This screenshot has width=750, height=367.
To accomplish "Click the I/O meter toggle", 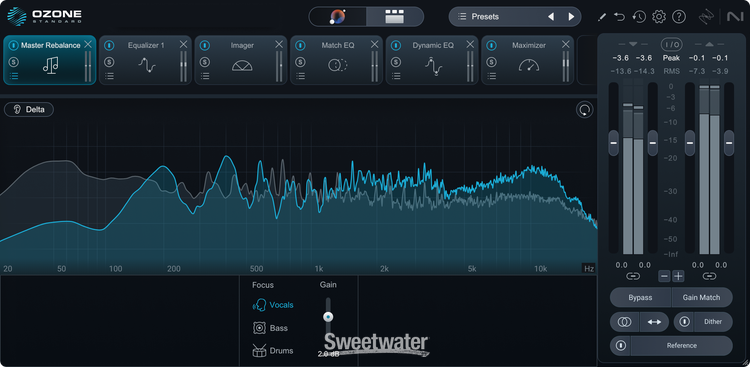I will [x=672, y=45].
